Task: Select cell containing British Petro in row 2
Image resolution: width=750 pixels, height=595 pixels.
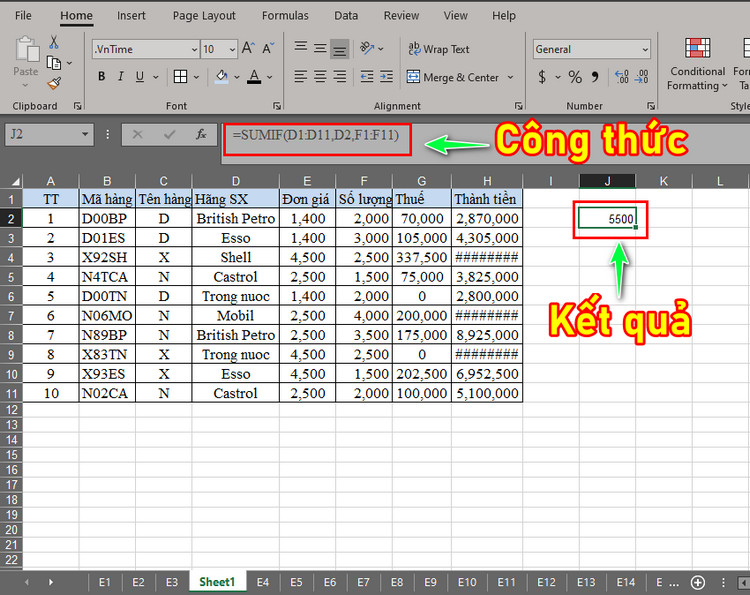Action: click(x=236, y=219)
